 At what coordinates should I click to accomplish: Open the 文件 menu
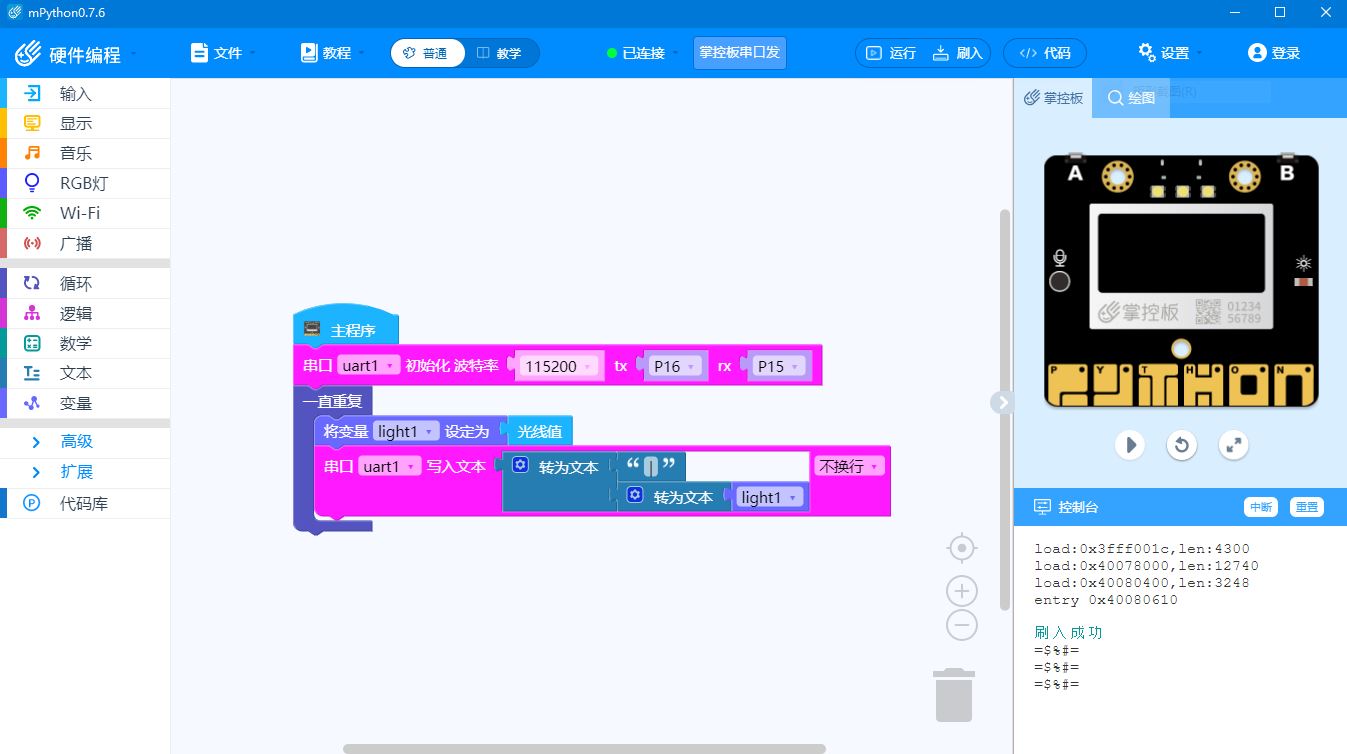pyautogui.click(x=222, y=53)
